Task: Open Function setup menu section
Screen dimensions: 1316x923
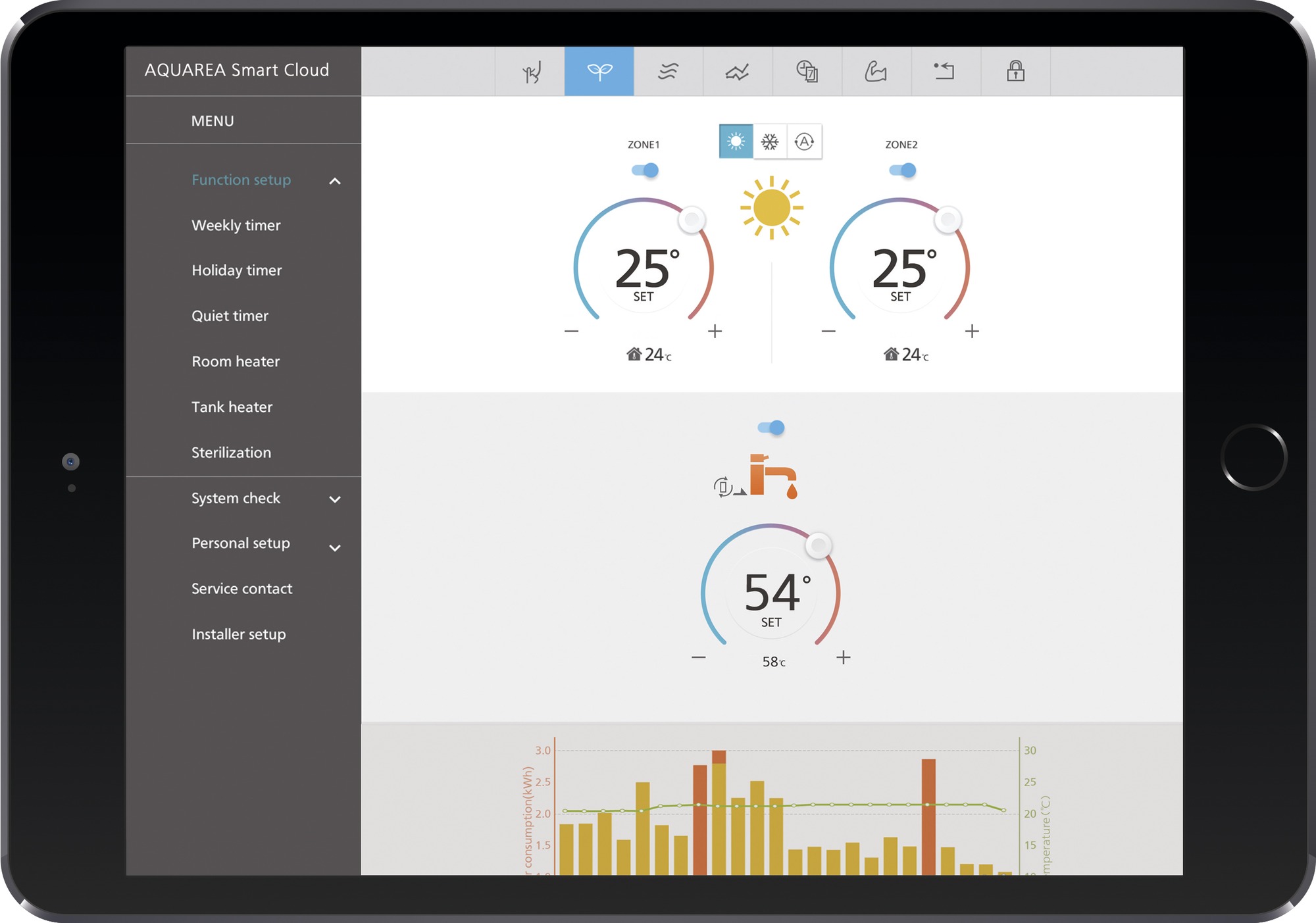Action: [241, 180]
